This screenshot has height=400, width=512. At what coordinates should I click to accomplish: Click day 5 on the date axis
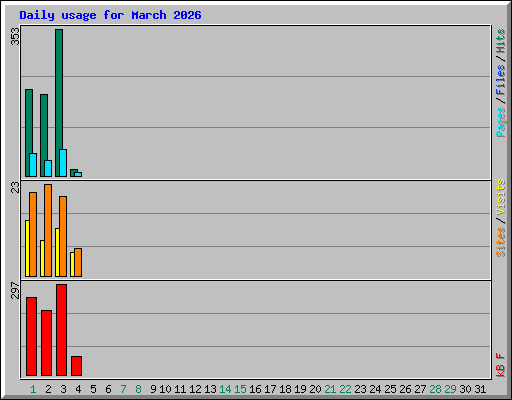click(93, 389)
